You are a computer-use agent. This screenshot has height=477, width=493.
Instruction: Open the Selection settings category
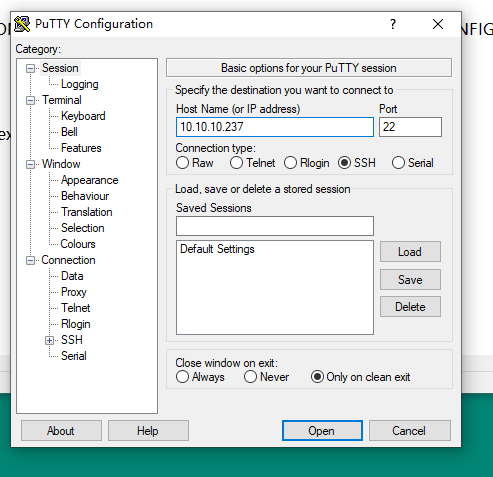click(x=83, y=228)
